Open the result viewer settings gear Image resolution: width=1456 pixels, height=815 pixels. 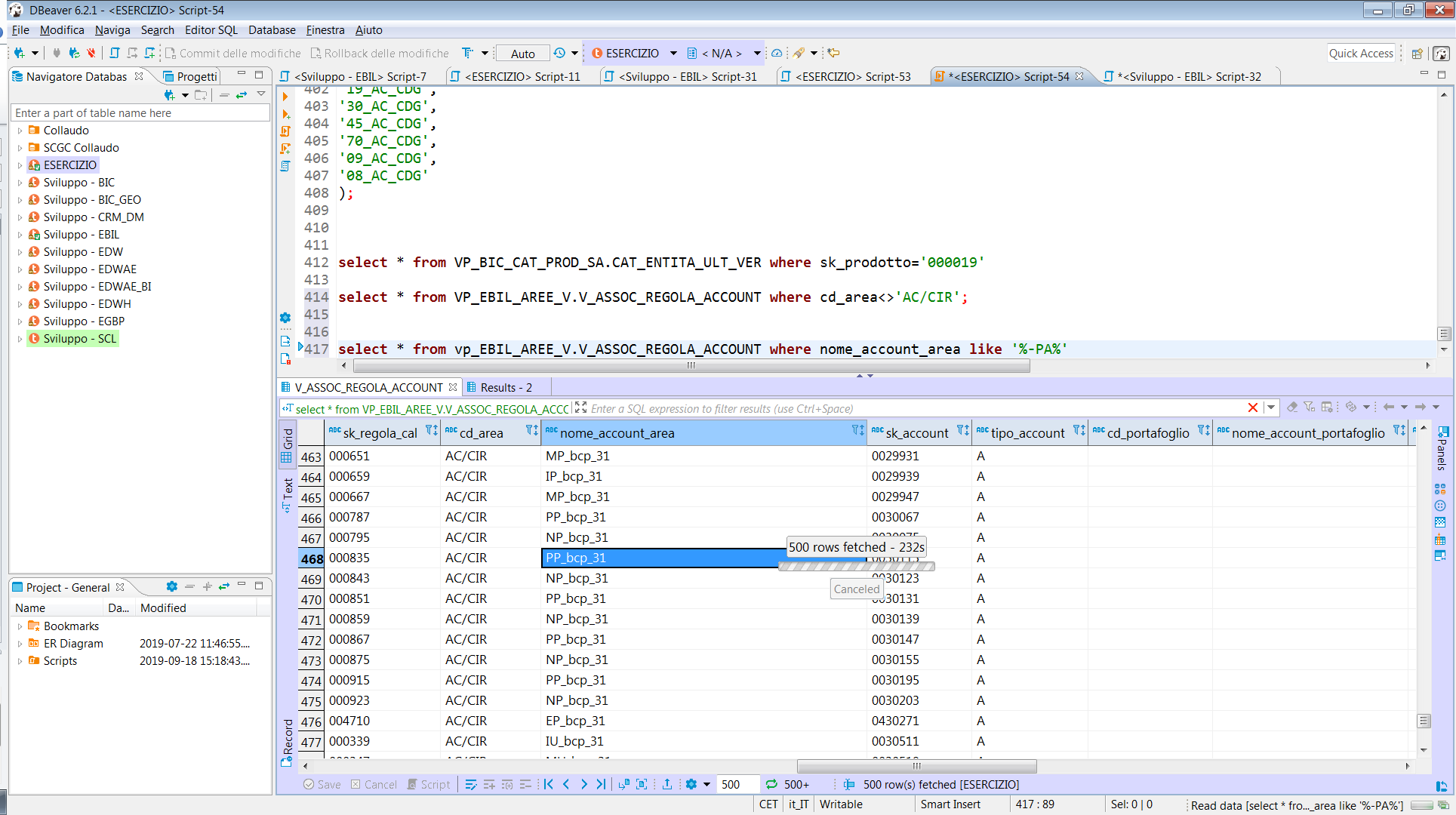click(693, 784)
